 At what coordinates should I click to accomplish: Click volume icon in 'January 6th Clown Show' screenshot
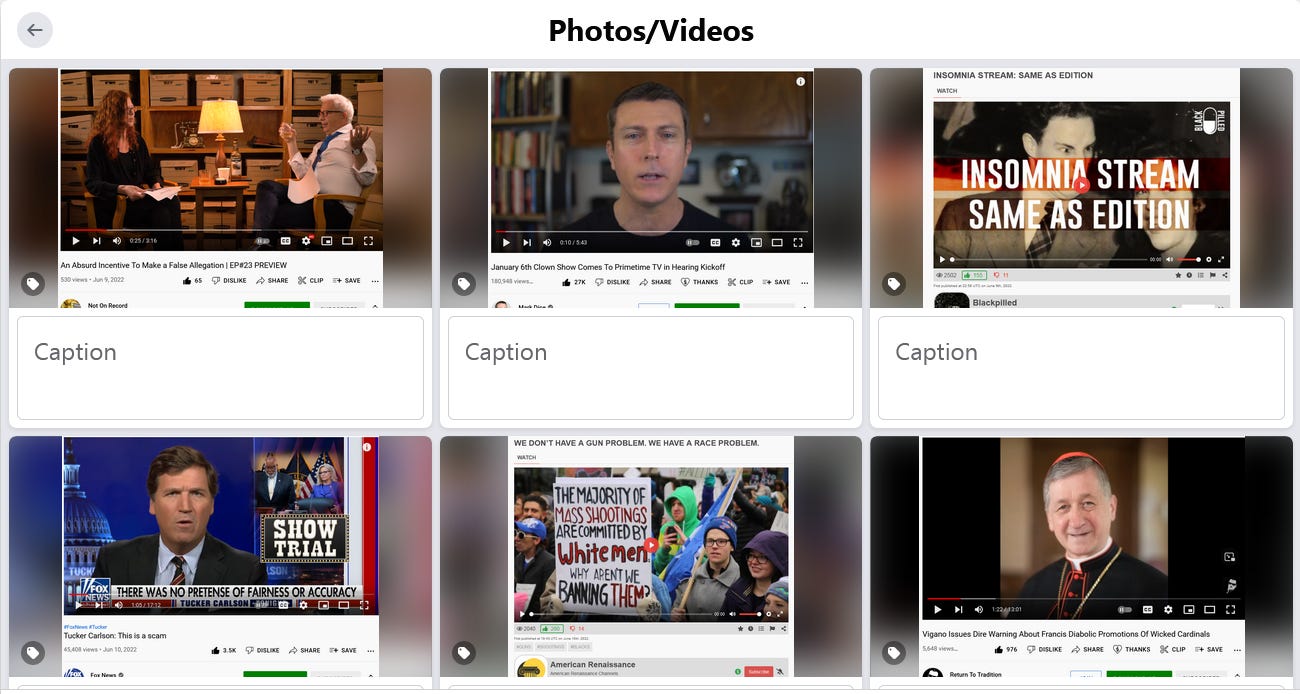coord(547,242)
